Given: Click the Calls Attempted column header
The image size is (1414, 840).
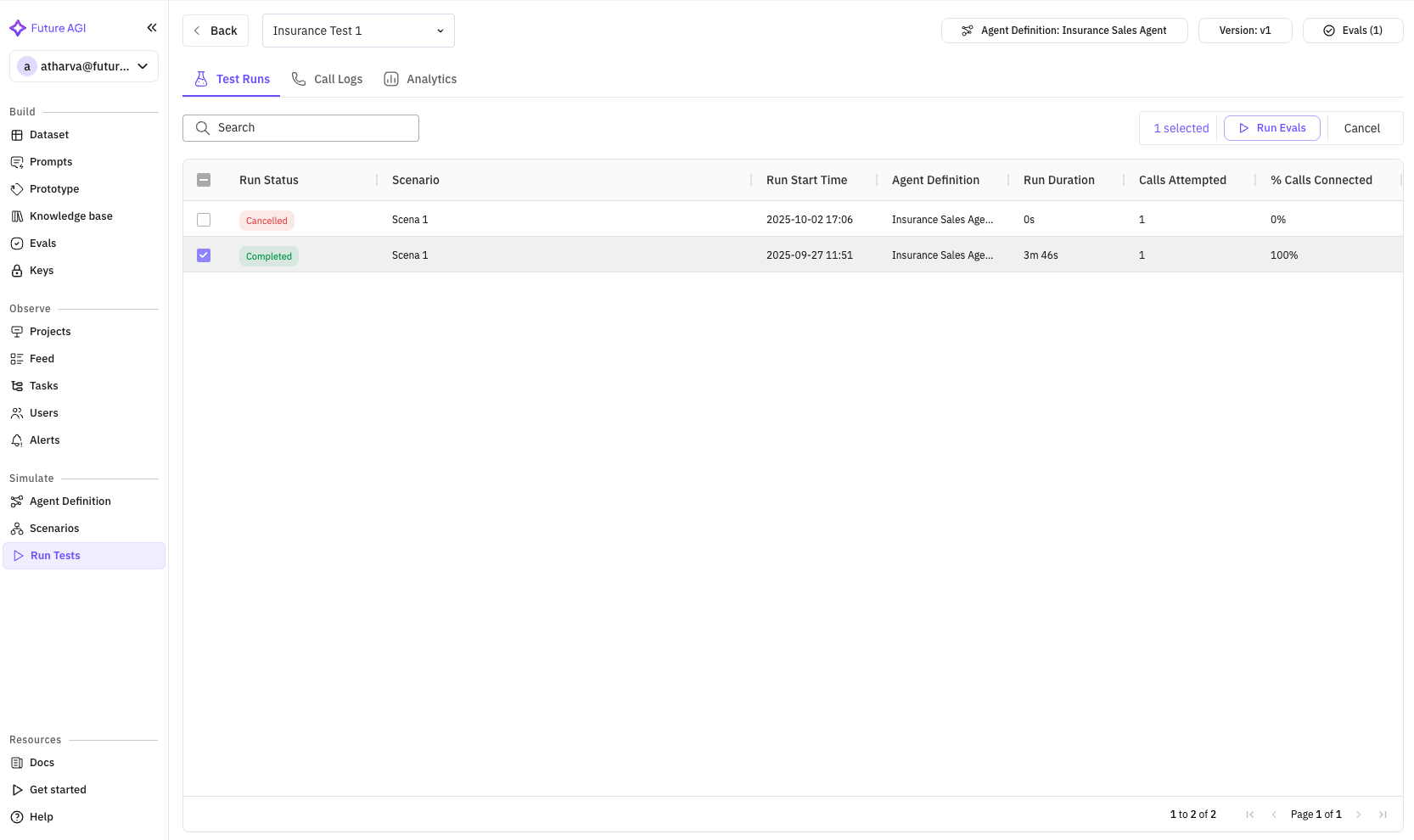Looking at the screenshot, I should 1182,180.
